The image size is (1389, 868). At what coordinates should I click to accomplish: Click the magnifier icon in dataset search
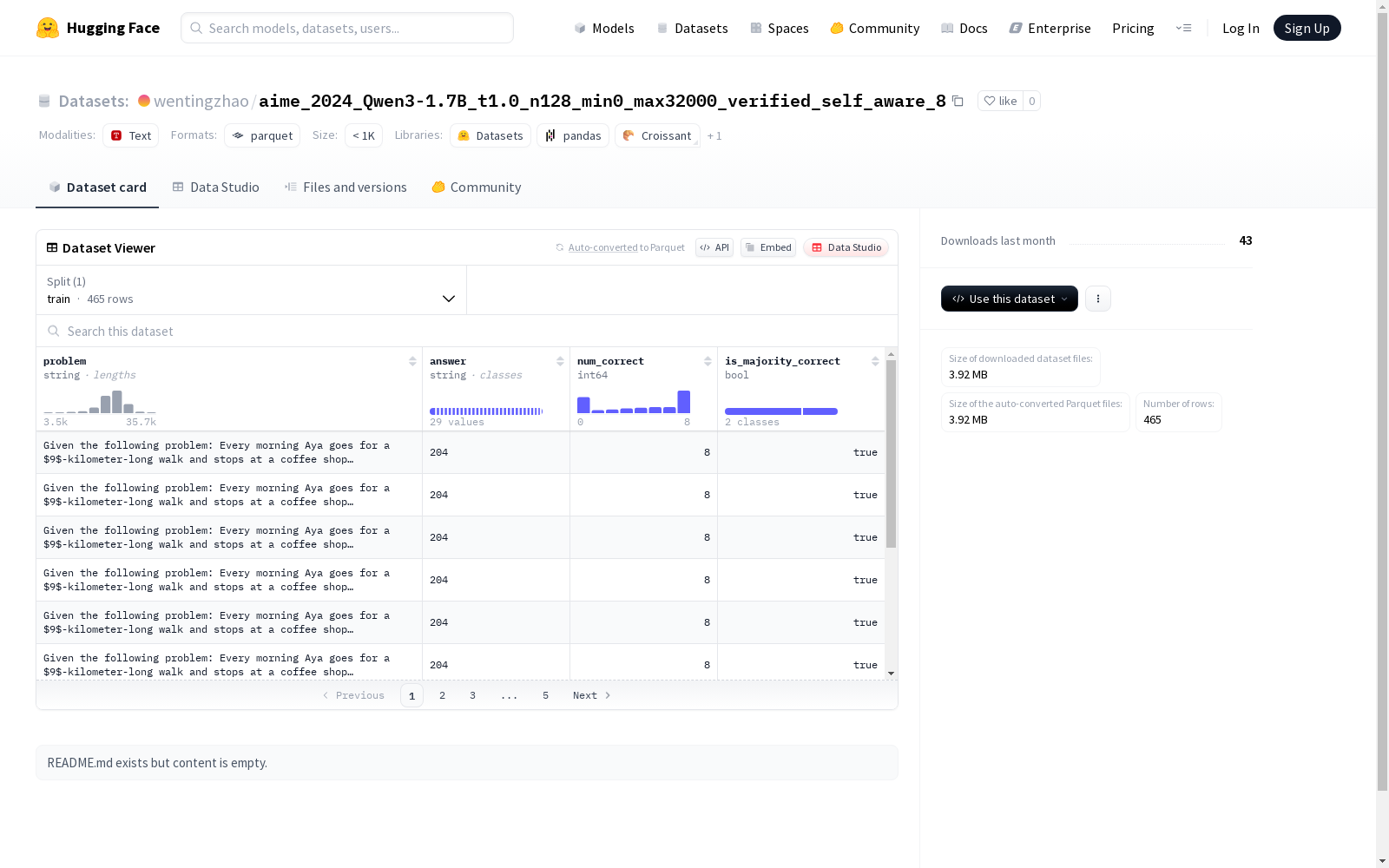coord(54,331)
